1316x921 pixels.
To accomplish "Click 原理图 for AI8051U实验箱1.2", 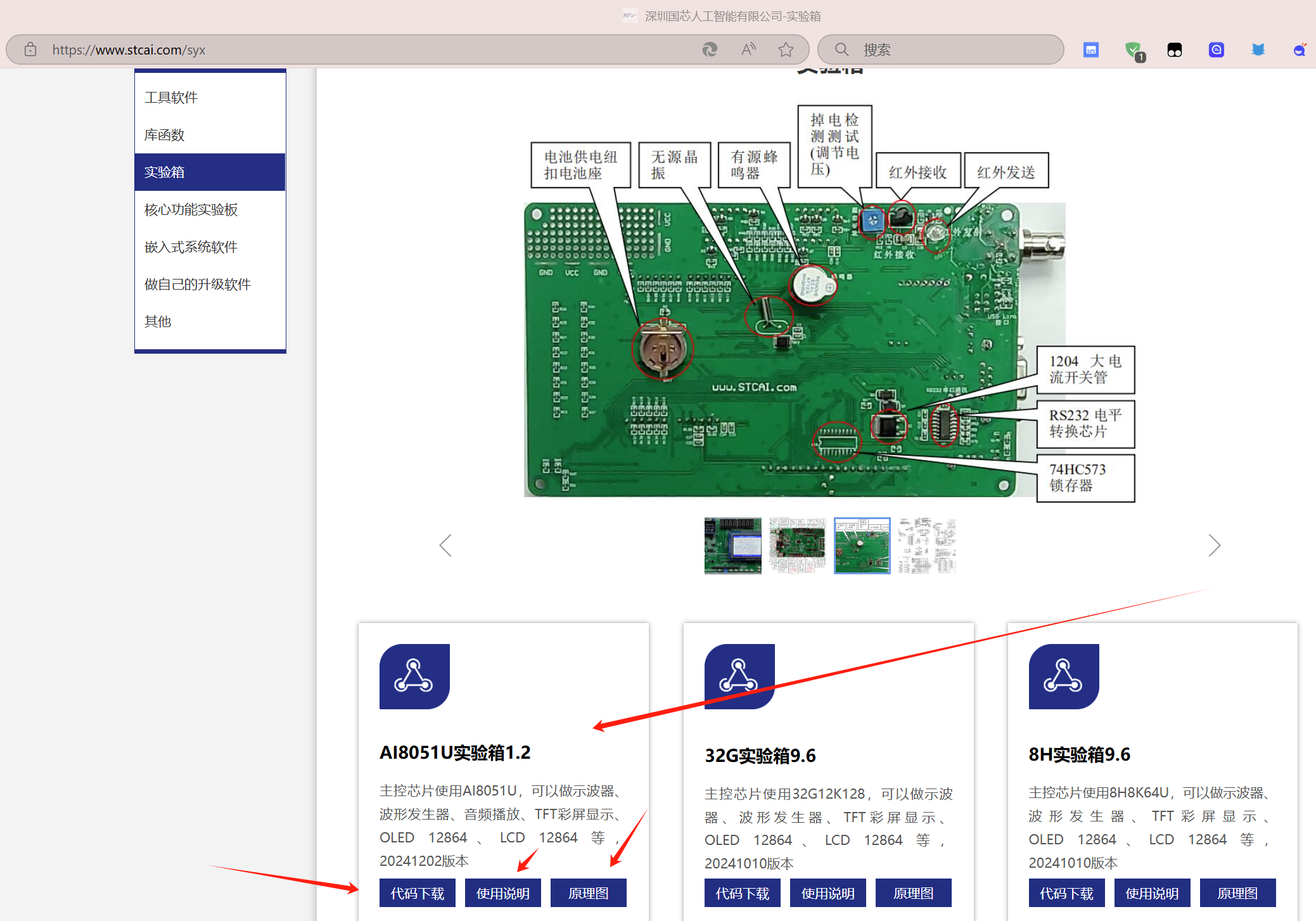I will click(589, 893).
